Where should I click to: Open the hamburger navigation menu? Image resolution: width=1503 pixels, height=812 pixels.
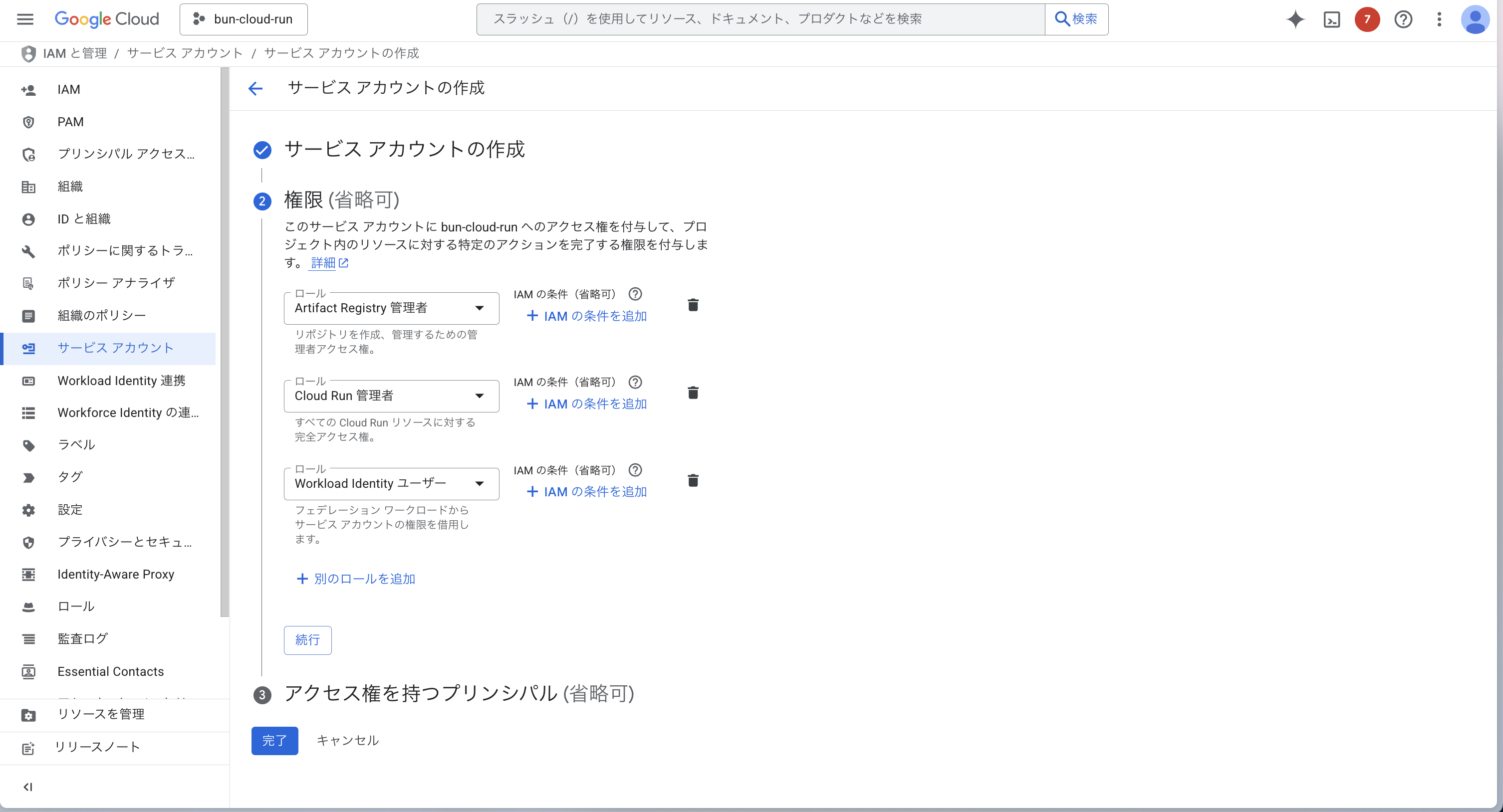click(25, 19)
